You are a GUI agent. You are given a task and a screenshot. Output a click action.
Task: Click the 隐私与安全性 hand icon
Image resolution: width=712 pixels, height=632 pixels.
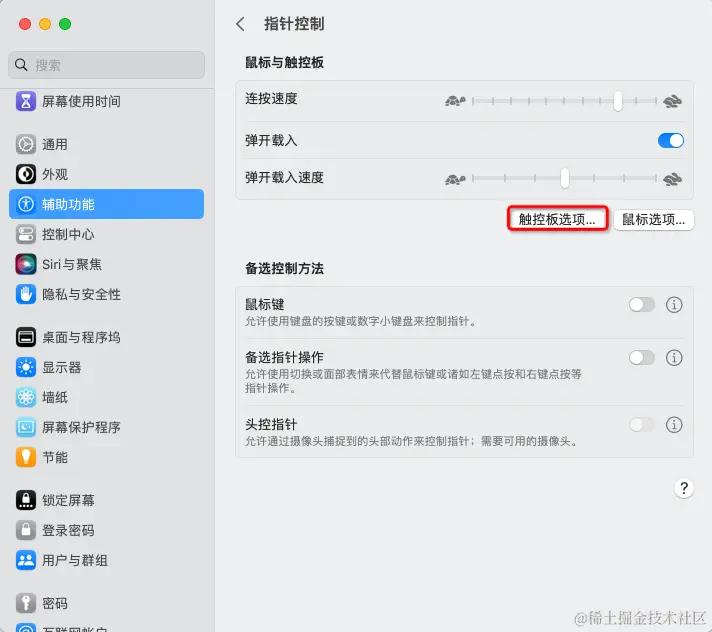(x=26, y=294)
